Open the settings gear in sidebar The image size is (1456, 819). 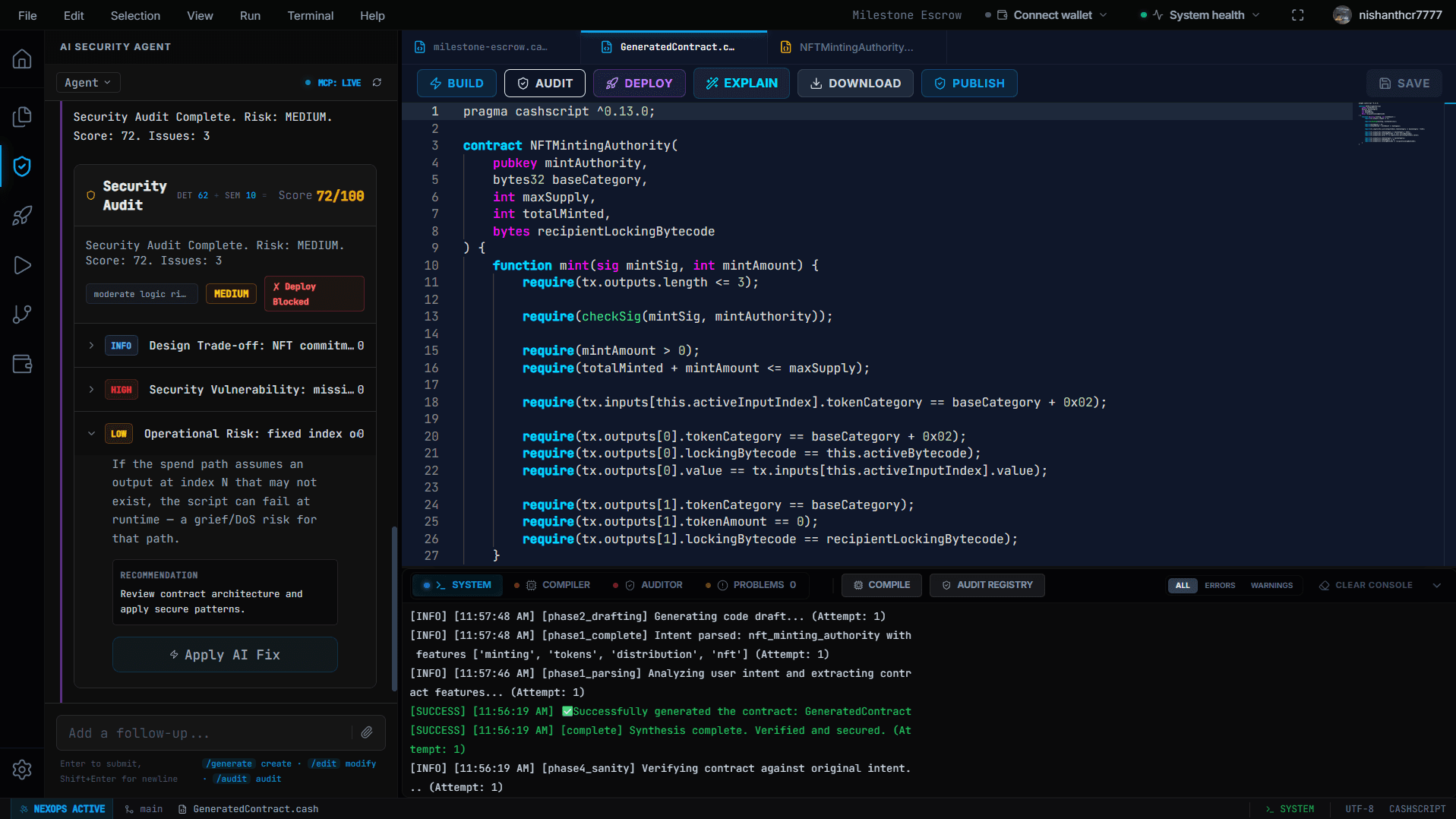(x=22, y=770)
